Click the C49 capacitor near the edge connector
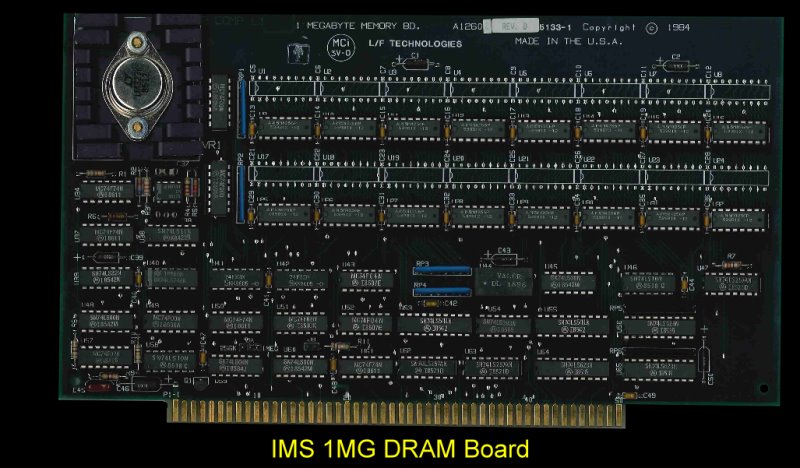 (630, 396)
